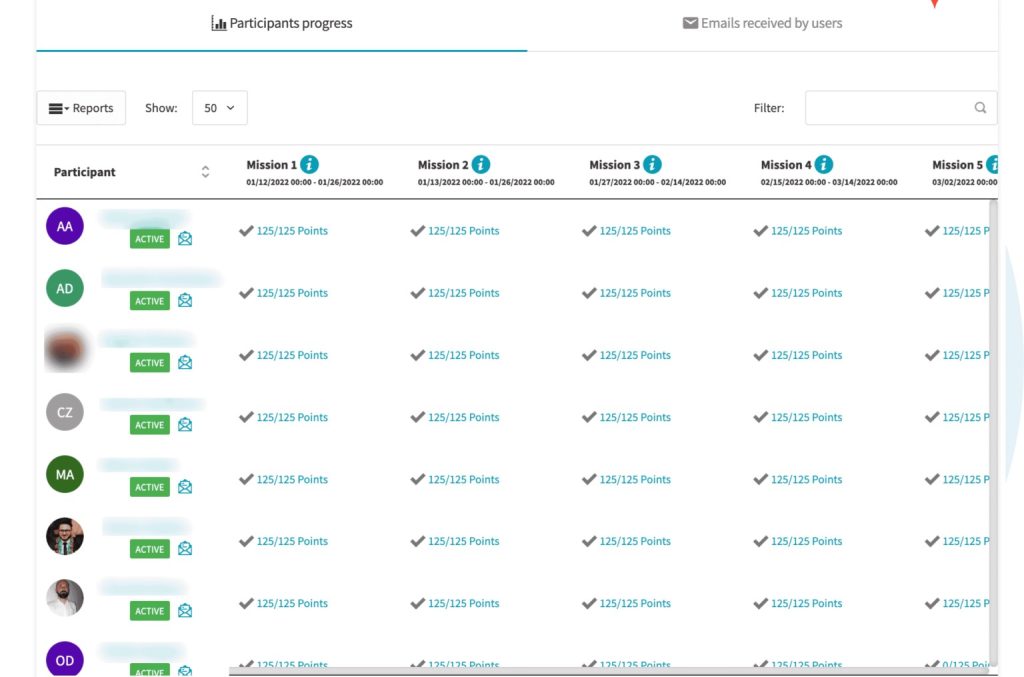
Task: Switch to Participants progress tab
Action: (x=281, y=24)
